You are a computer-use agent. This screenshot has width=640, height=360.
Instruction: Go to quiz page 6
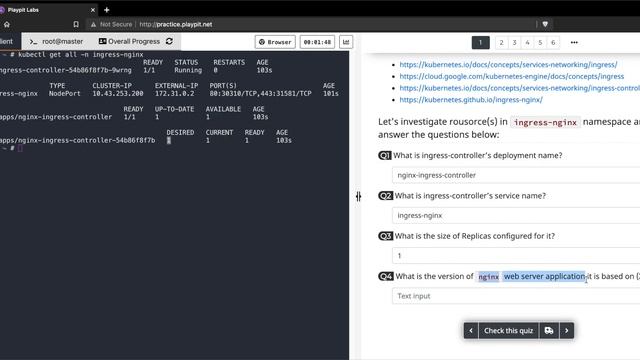(553, 42)
